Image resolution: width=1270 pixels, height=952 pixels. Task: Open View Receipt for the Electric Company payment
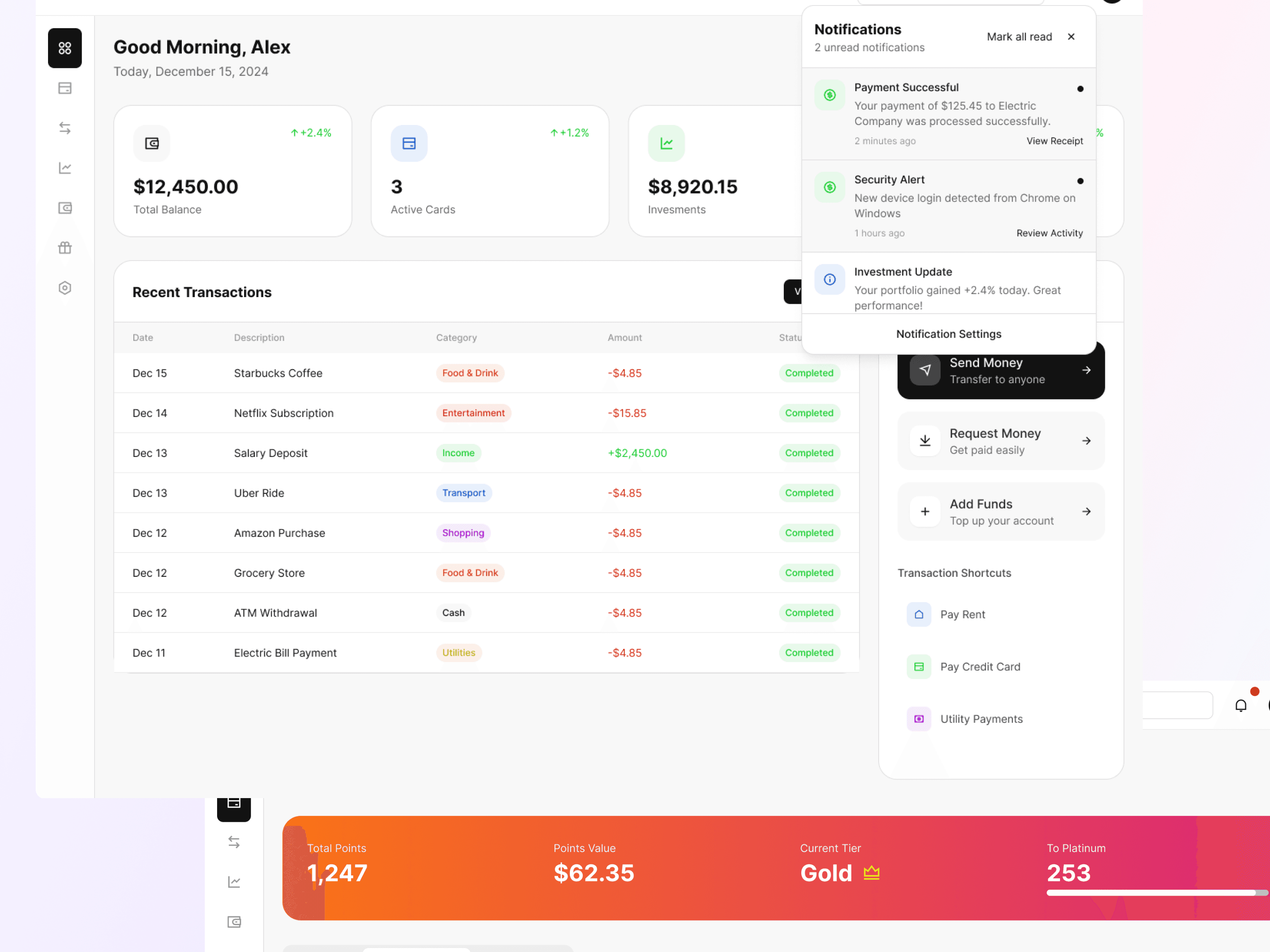point(1055,140)
